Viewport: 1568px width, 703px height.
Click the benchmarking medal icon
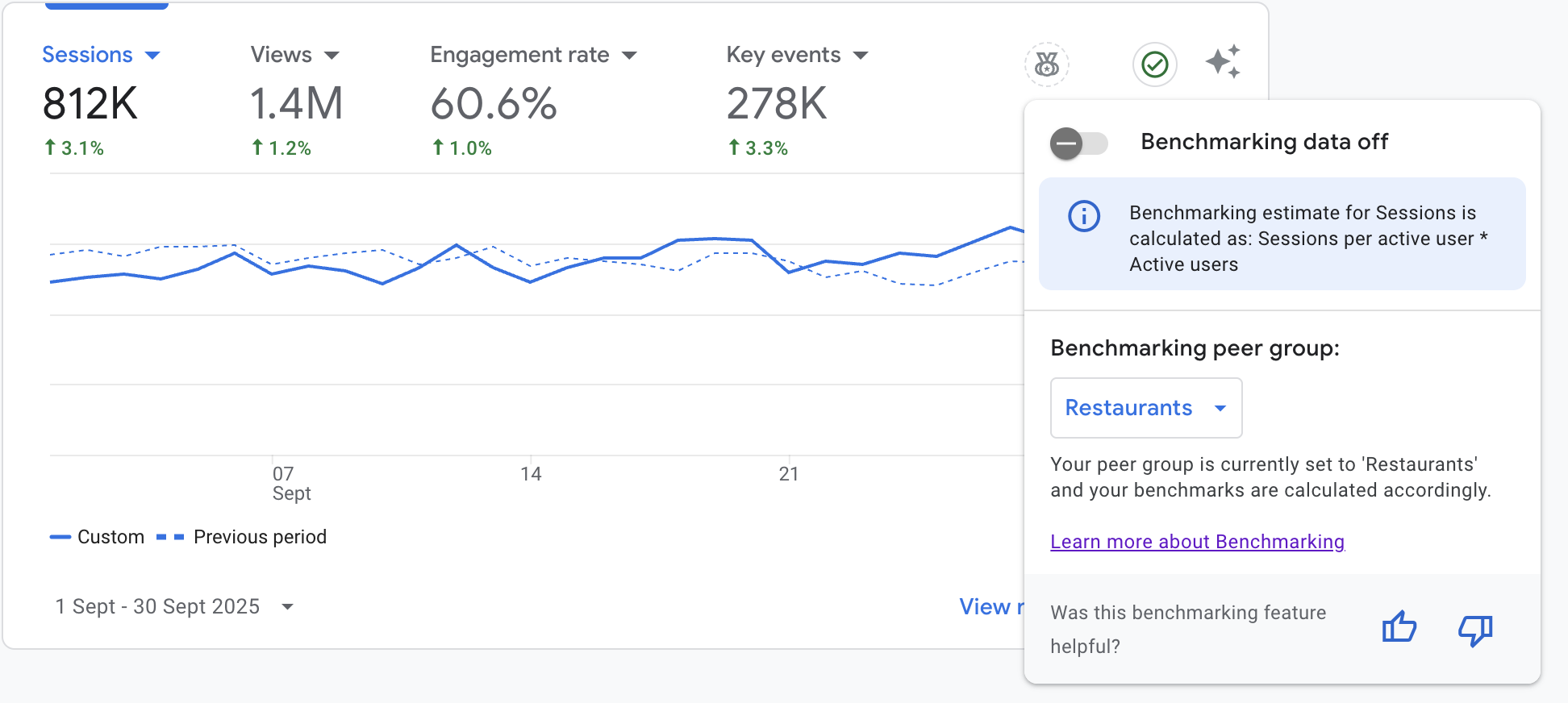pyautogui.click(x=1046, y=64)
